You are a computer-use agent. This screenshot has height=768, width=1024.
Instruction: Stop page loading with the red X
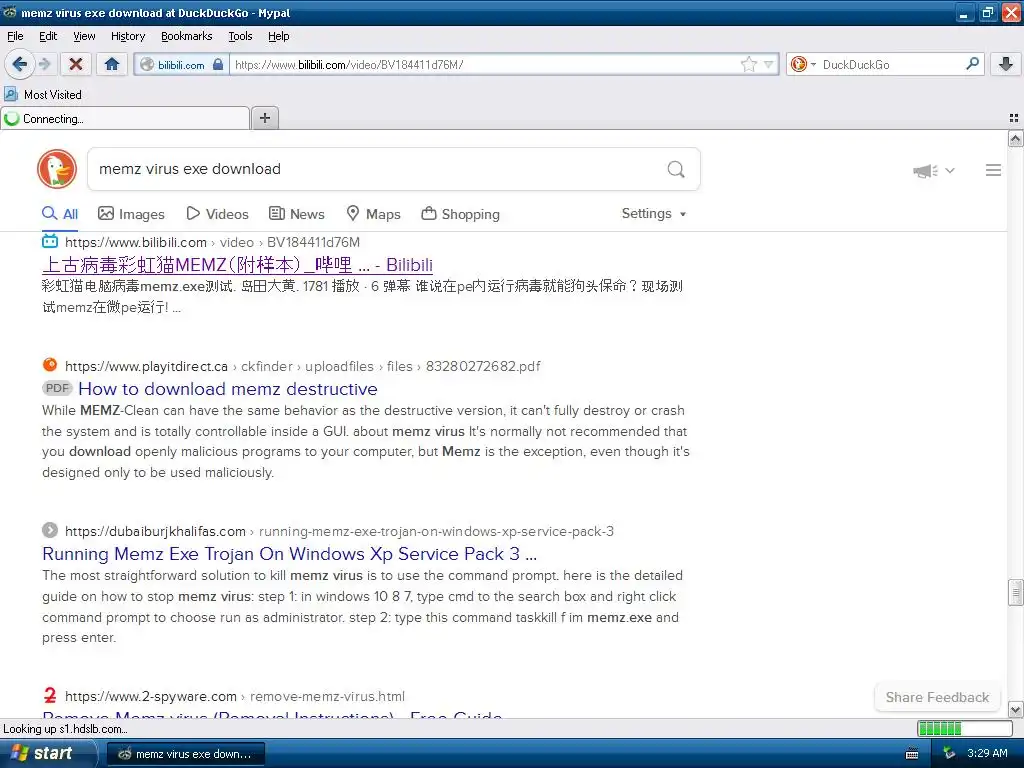click(x=76, y=64)
